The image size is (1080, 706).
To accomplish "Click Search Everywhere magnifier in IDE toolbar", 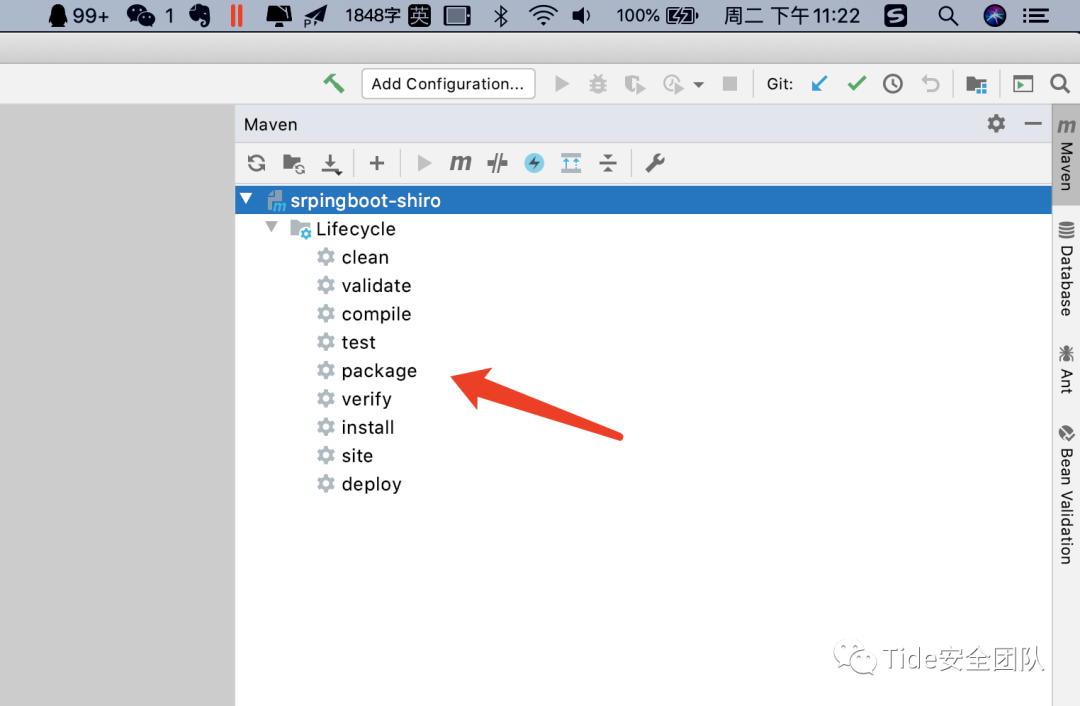I will click(1060, 84).
